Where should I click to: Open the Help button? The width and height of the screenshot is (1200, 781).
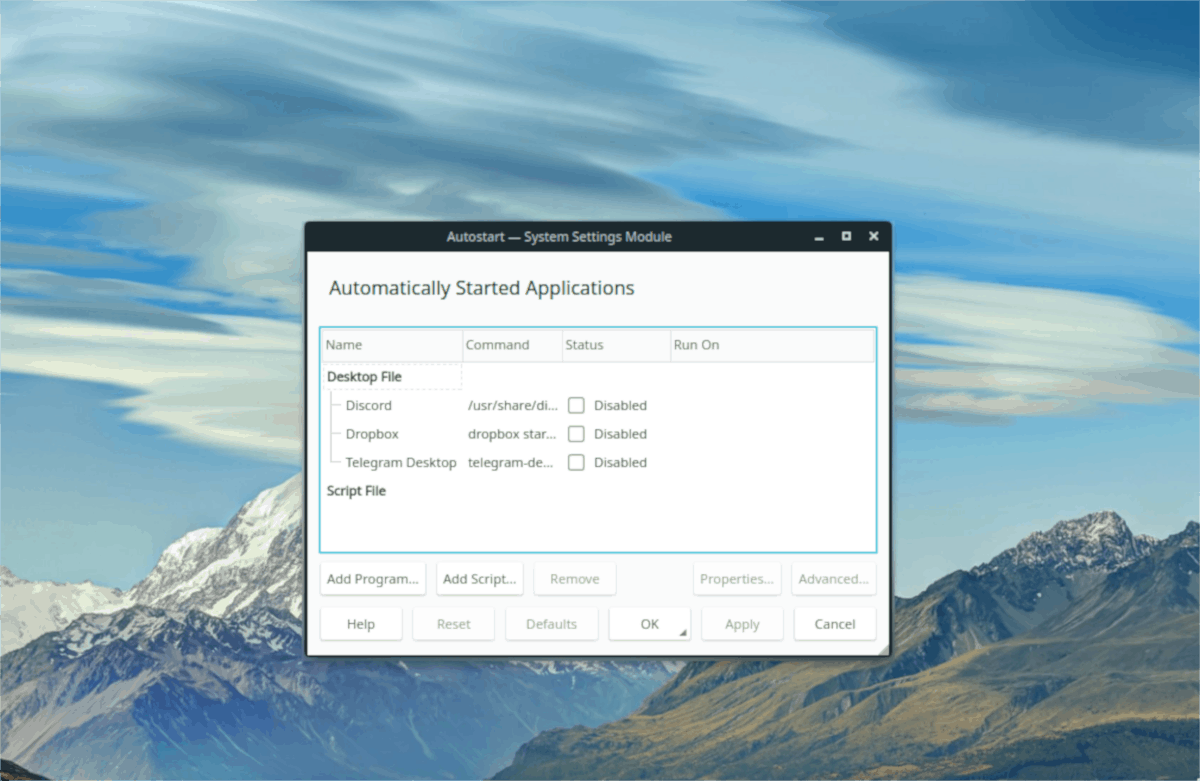tap(361, 624)
